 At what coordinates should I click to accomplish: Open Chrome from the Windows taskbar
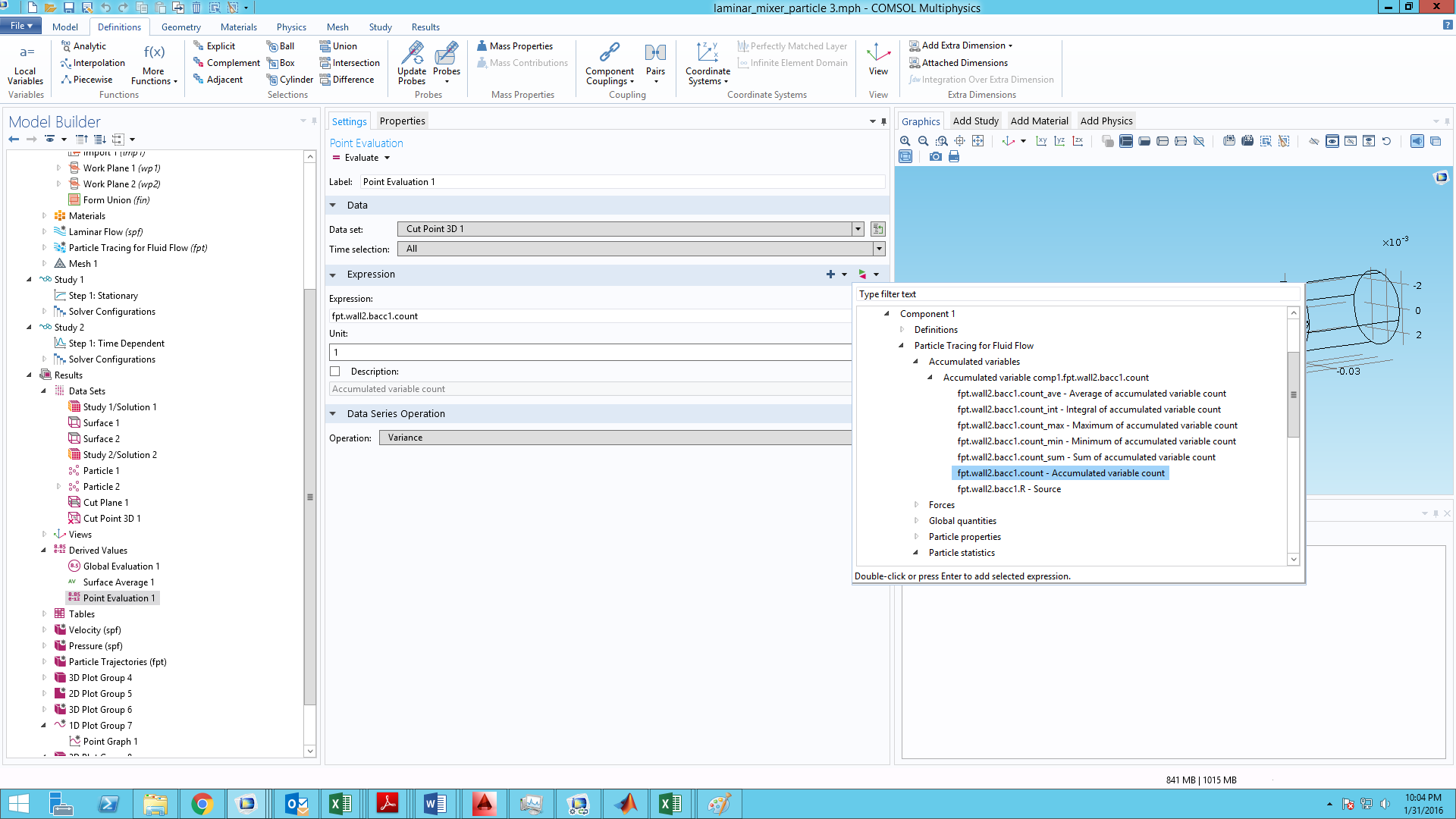202,804
